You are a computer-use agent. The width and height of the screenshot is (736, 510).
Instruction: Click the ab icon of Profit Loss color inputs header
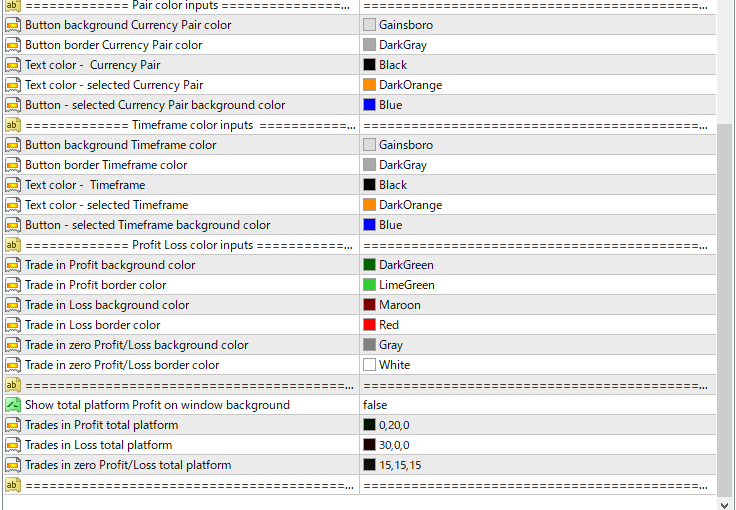(13, 245)
